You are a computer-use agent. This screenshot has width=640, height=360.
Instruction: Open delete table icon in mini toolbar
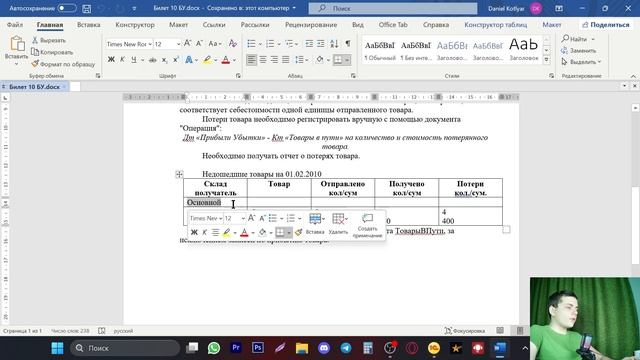[338, 219]
